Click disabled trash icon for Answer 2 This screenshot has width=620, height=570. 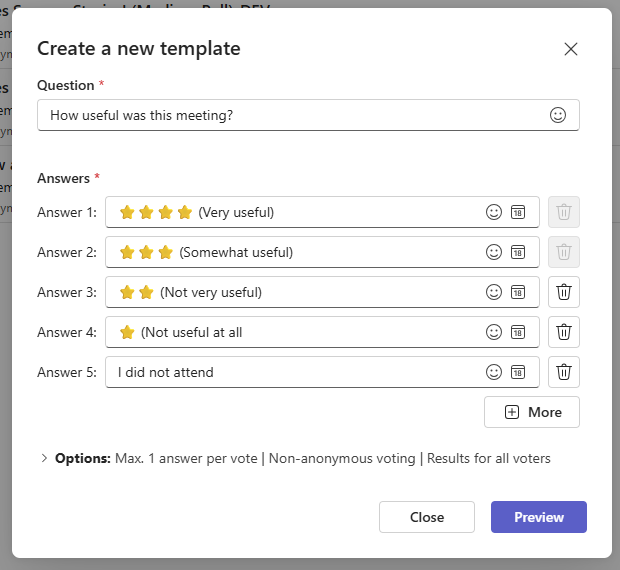(563, 252)
